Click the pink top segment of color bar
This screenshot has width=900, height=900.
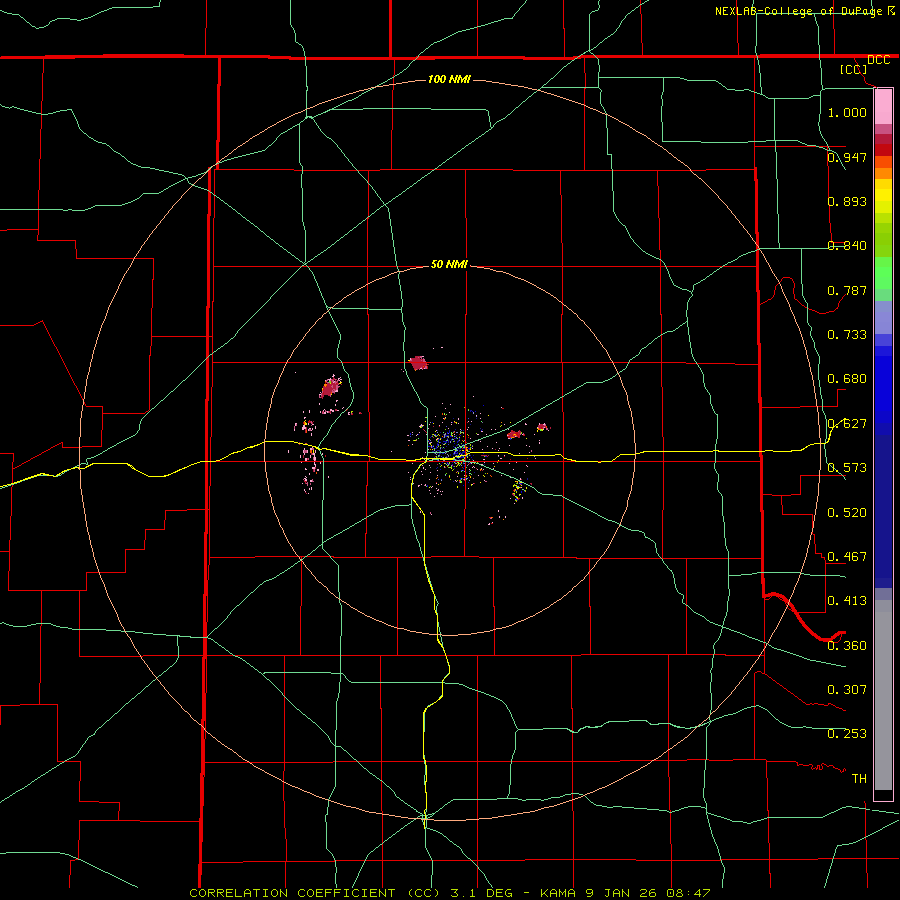pos(883,106)
